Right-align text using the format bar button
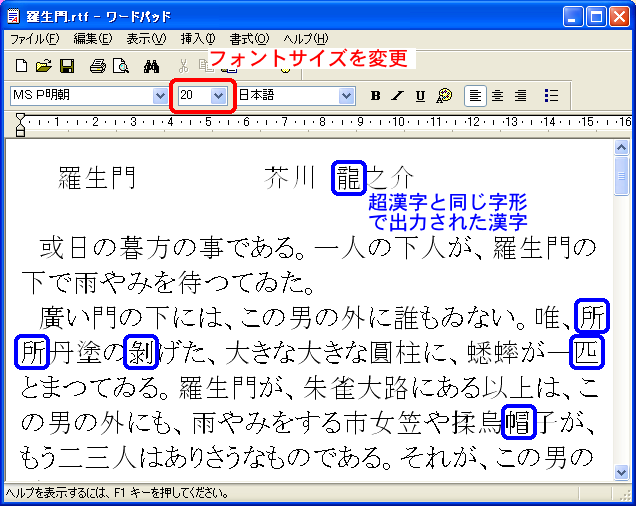Screen dimensions: 636x506 (520, 96)
